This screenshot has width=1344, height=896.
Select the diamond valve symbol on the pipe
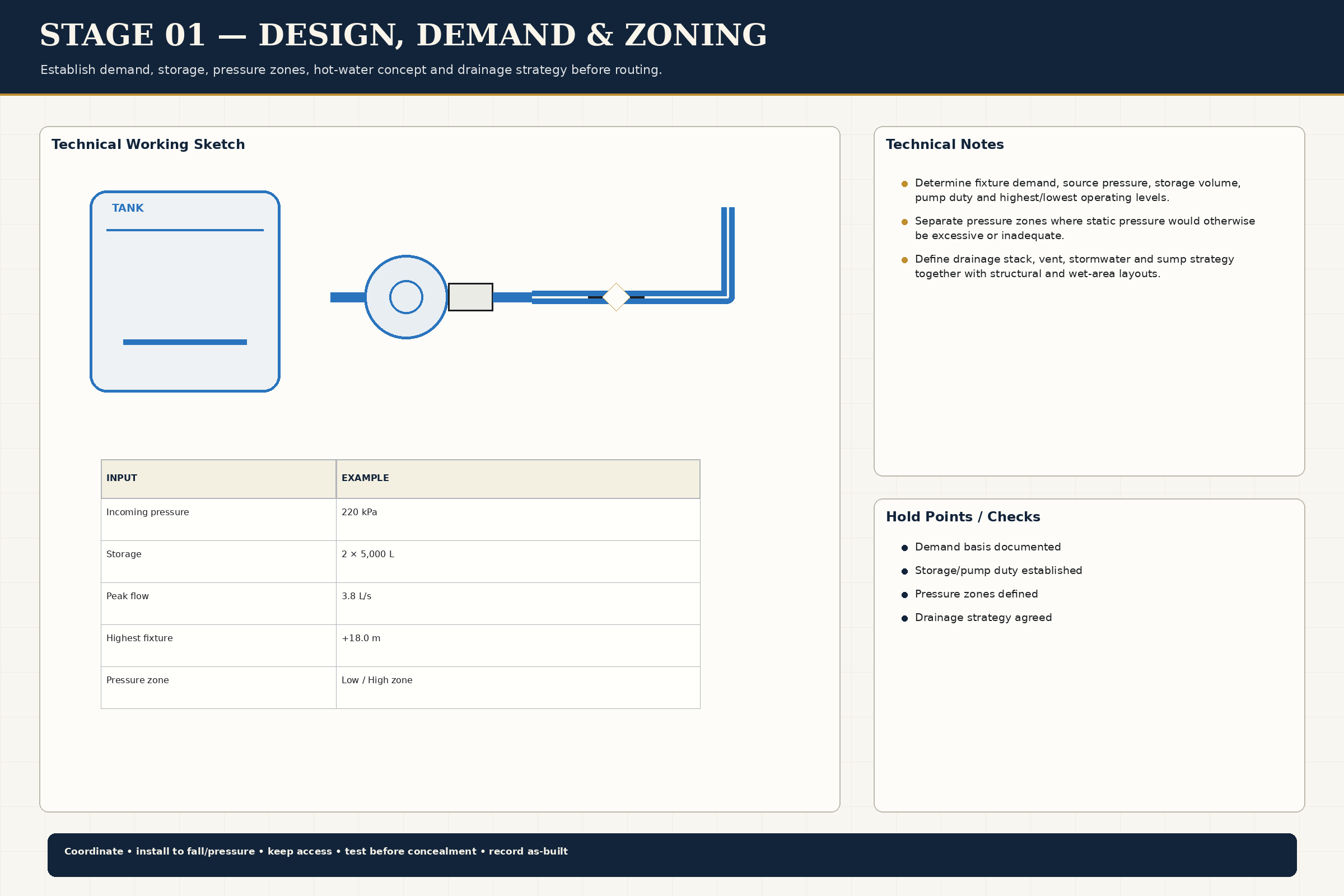tap(616, 297)
